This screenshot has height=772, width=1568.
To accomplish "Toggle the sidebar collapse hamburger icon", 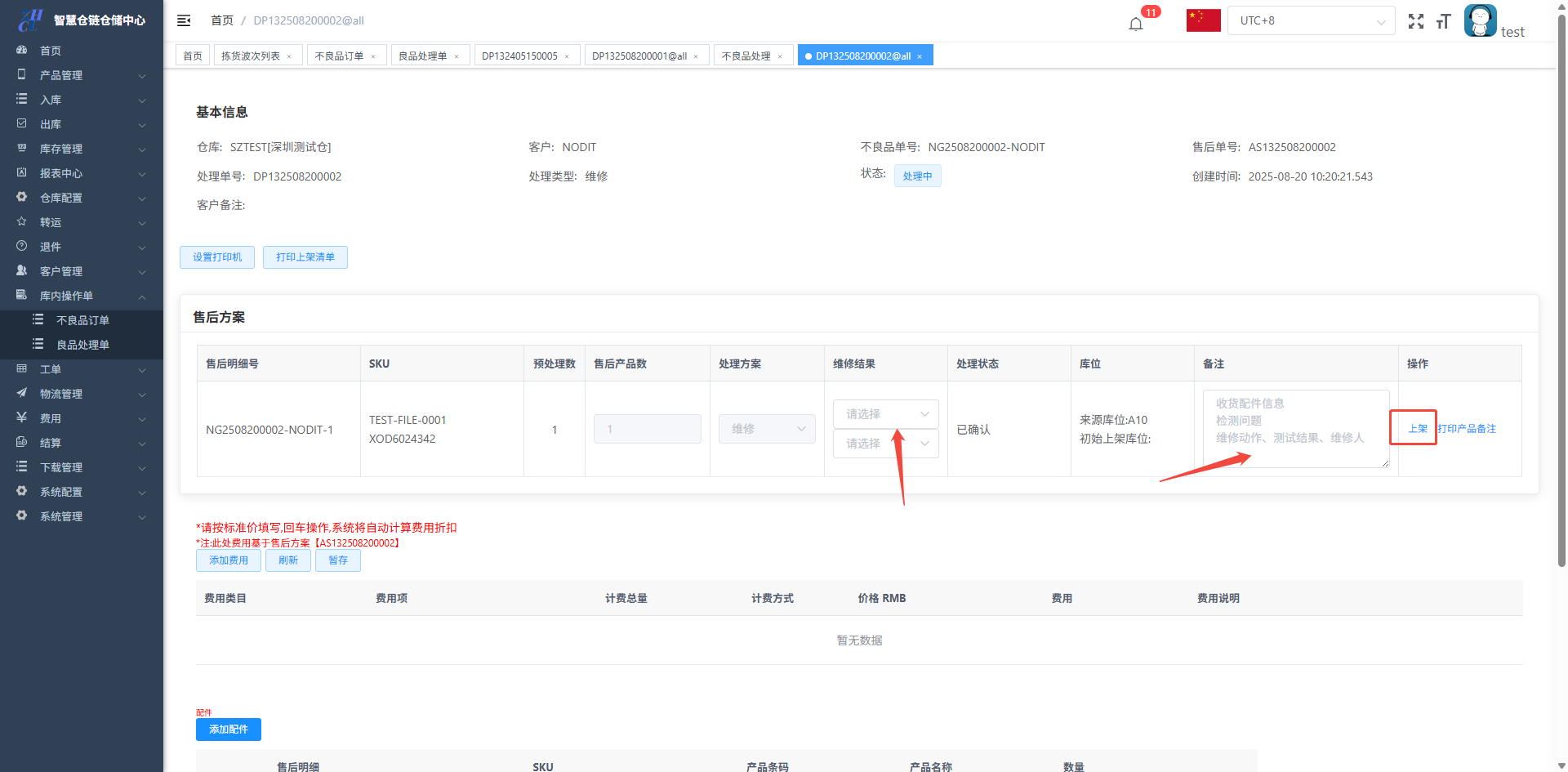I will pos(184,20).
